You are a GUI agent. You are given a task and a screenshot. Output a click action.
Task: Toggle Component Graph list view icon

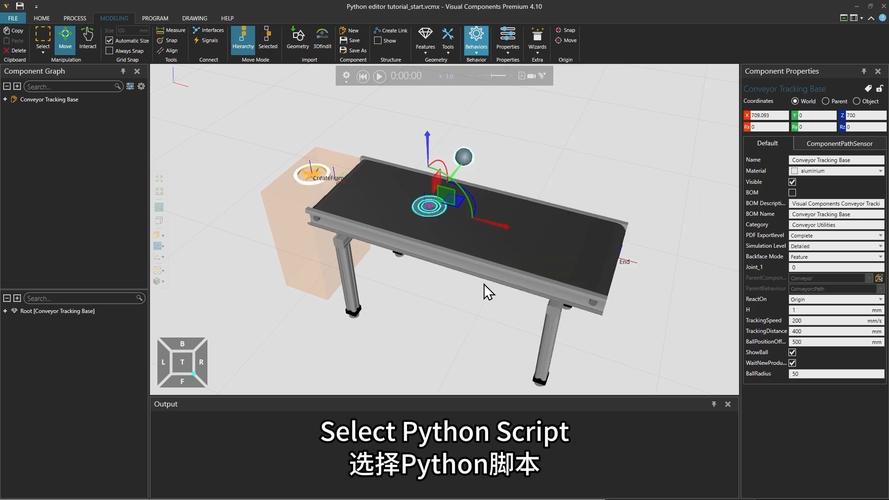(x=130, y=86)
